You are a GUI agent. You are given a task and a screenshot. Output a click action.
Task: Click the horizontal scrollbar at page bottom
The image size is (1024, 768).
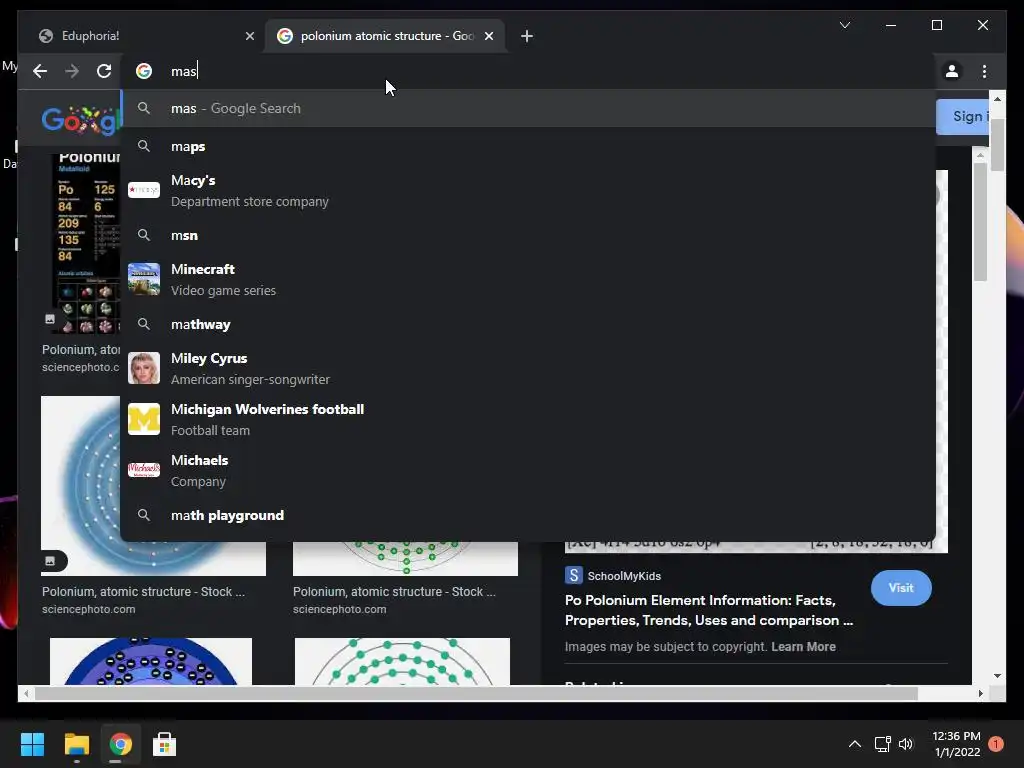coord(476,694)
